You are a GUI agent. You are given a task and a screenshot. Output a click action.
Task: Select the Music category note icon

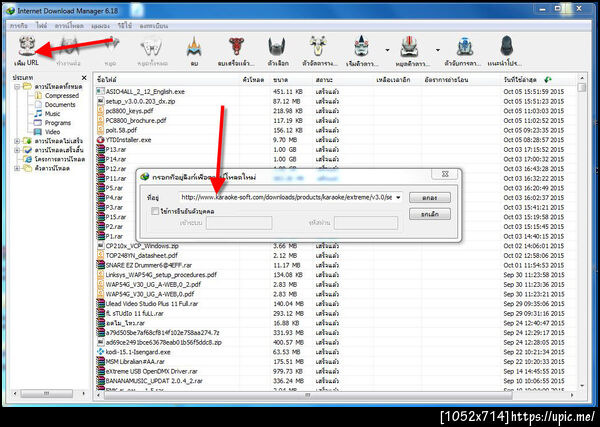[38, 114]
